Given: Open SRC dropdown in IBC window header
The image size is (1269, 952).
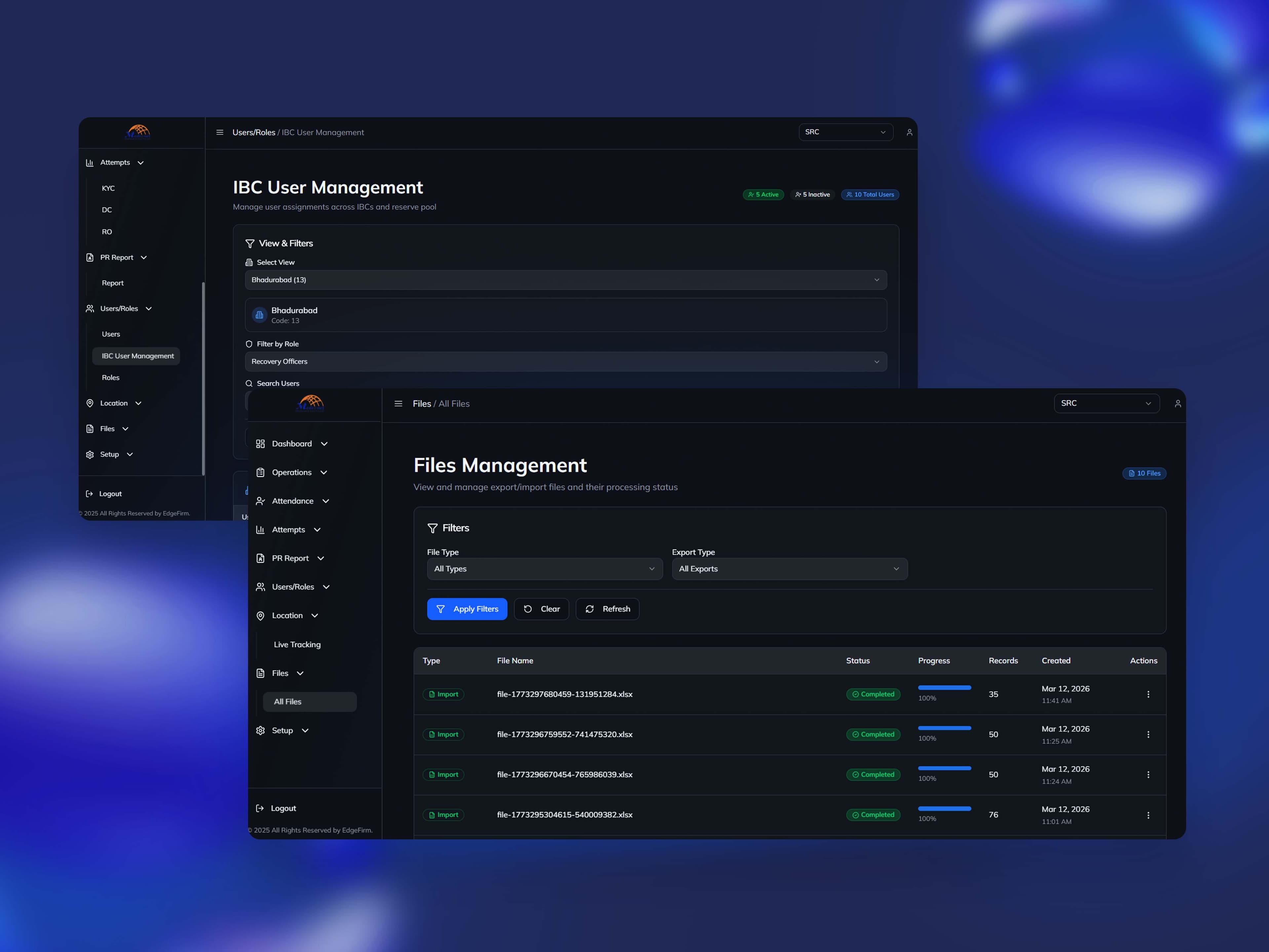Looking at the screenshot, I should click(x=846, y=132).
